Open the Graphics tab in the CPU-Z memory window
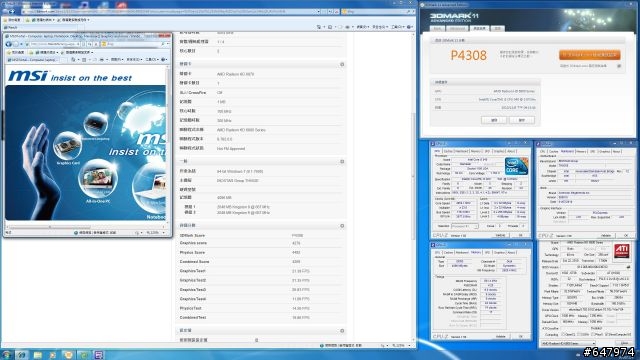 click(x=499, y=253)
